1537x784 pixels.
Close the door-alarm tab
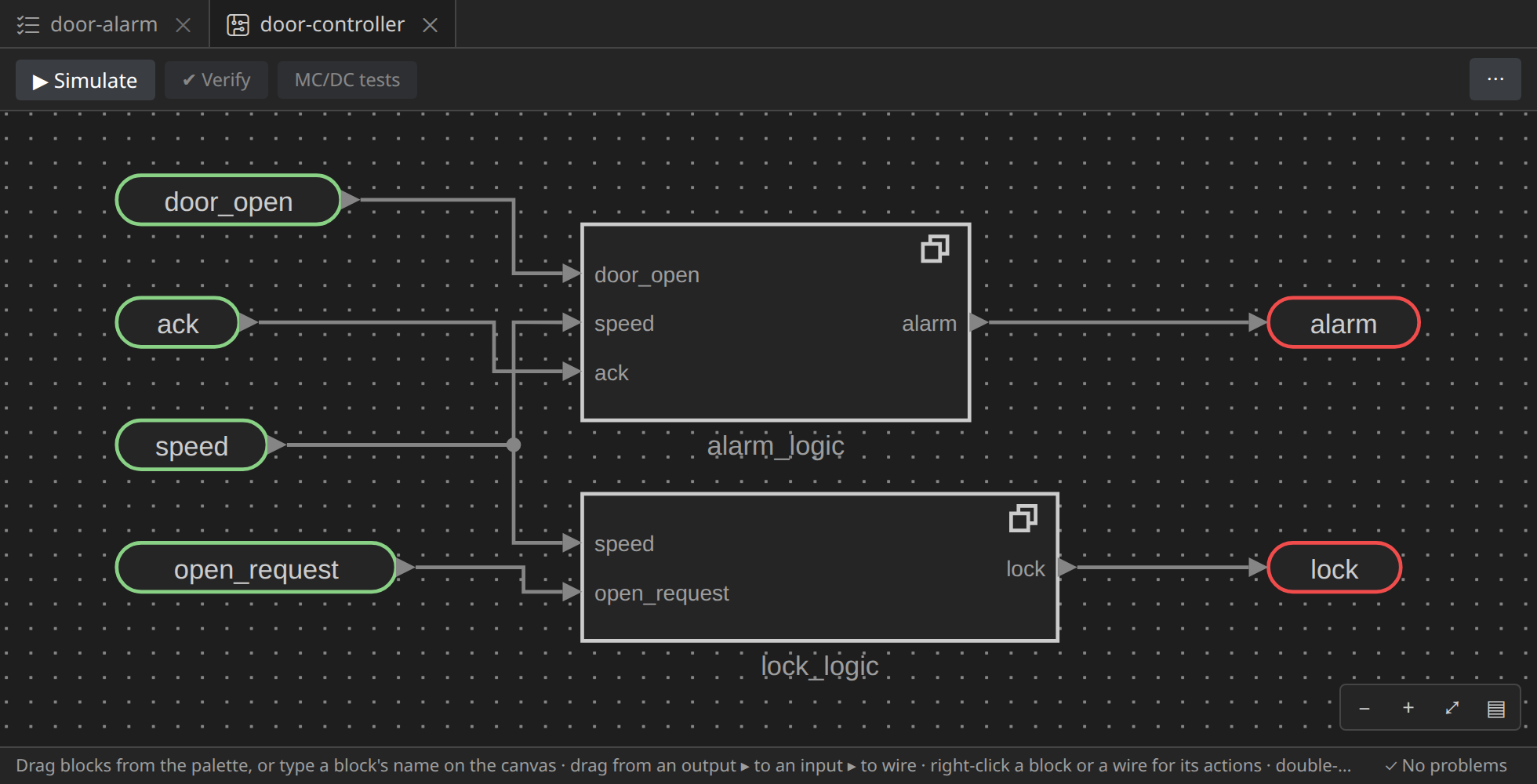(x=183, y=25)
